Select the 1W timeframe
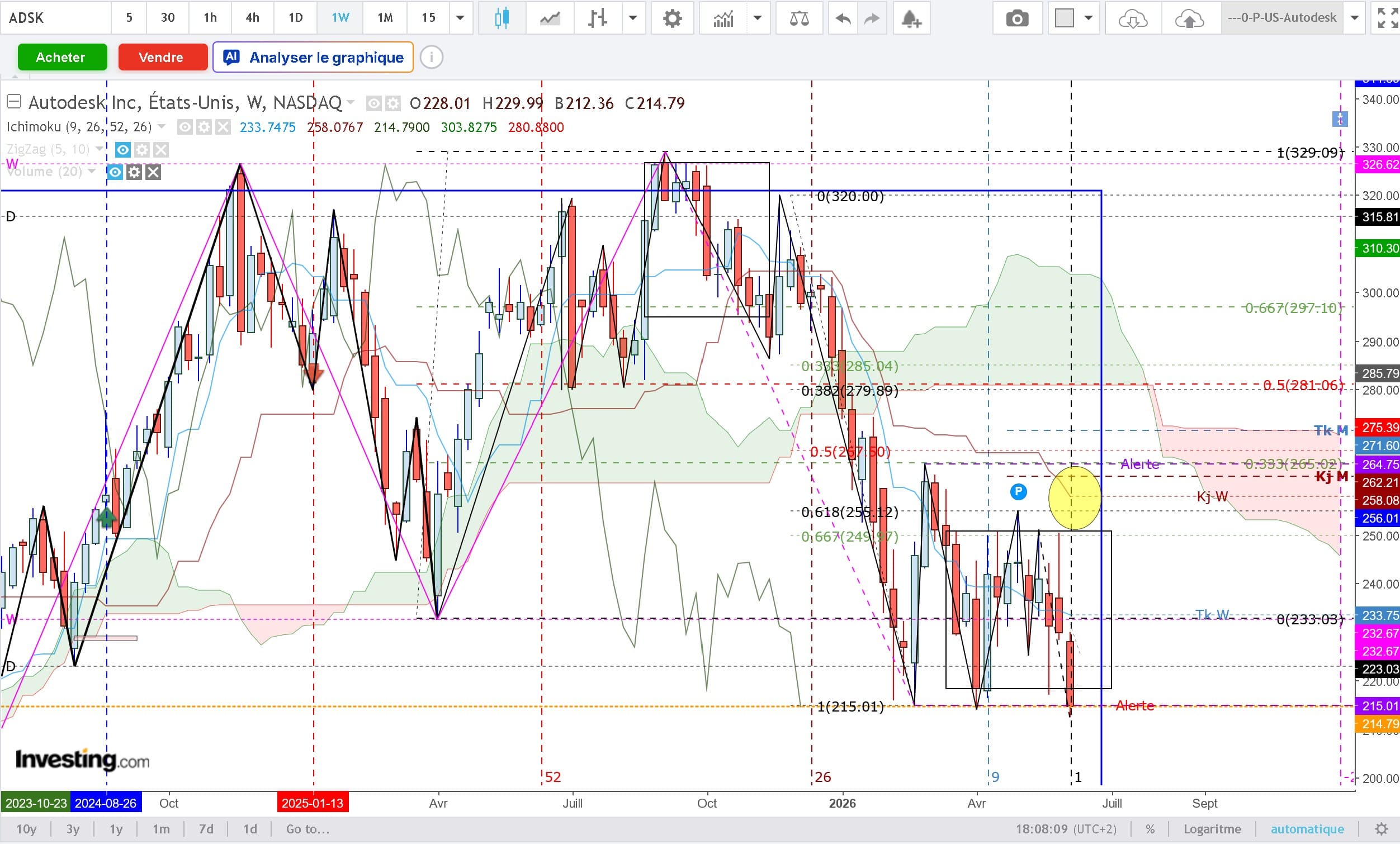This screenshot has width=1400, height=844. 340,18
